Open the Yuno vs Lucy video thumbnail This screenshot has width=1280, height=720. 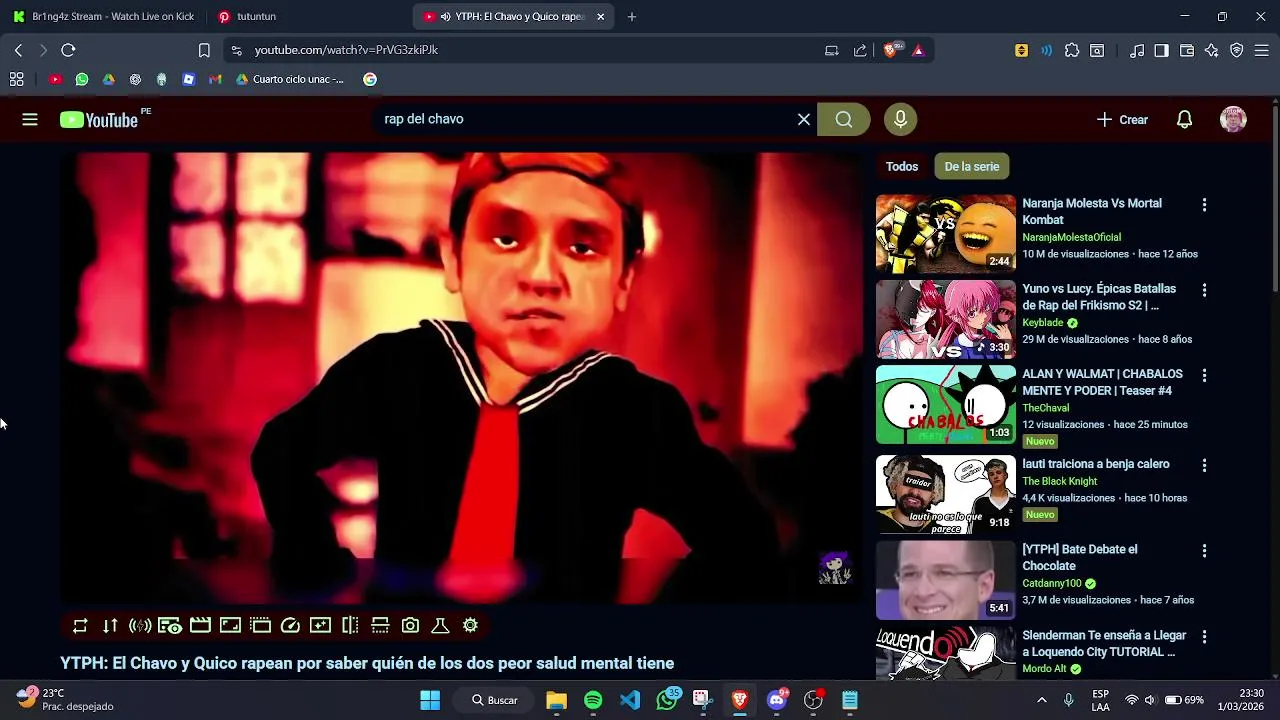click(x=945, y=319)
